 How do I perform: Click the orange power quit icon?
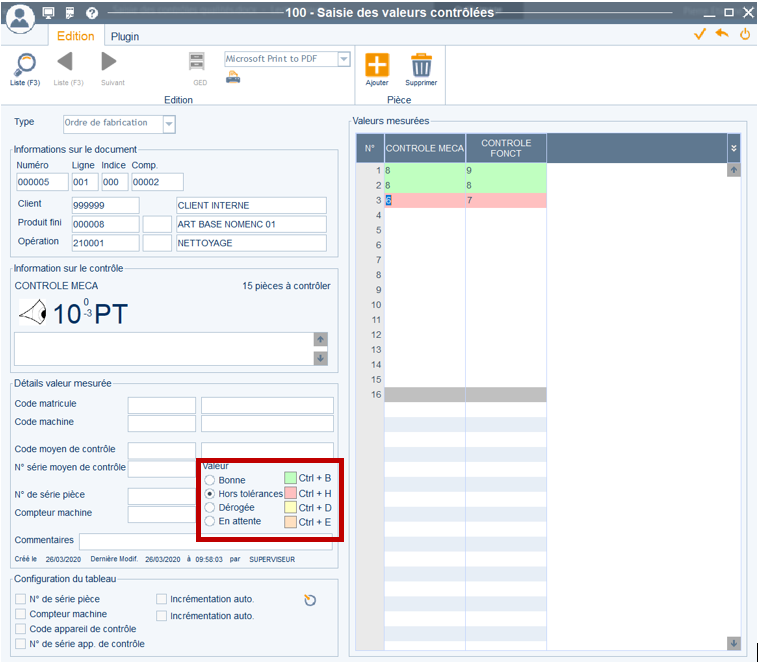pos(745,34)
